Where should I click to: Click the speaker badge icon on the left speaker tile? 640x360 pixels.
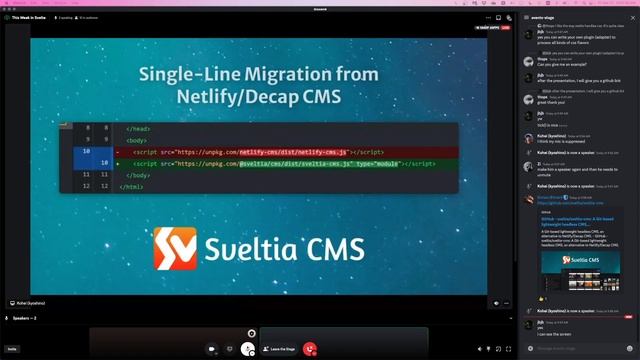[251, 333]
